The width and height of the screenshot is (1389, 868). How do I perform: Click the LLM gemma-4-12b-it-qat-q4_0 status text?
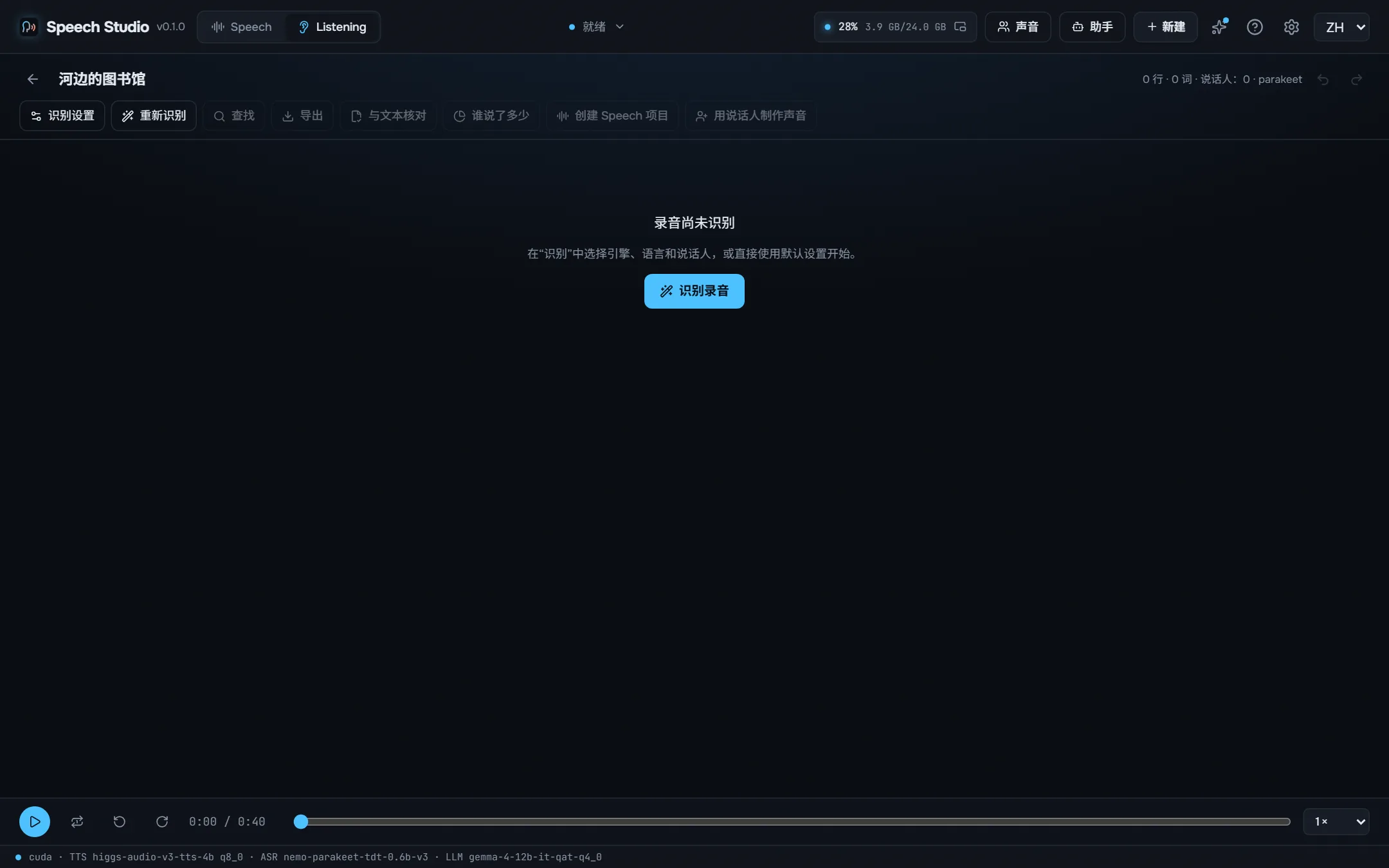(x=523, y=857)
